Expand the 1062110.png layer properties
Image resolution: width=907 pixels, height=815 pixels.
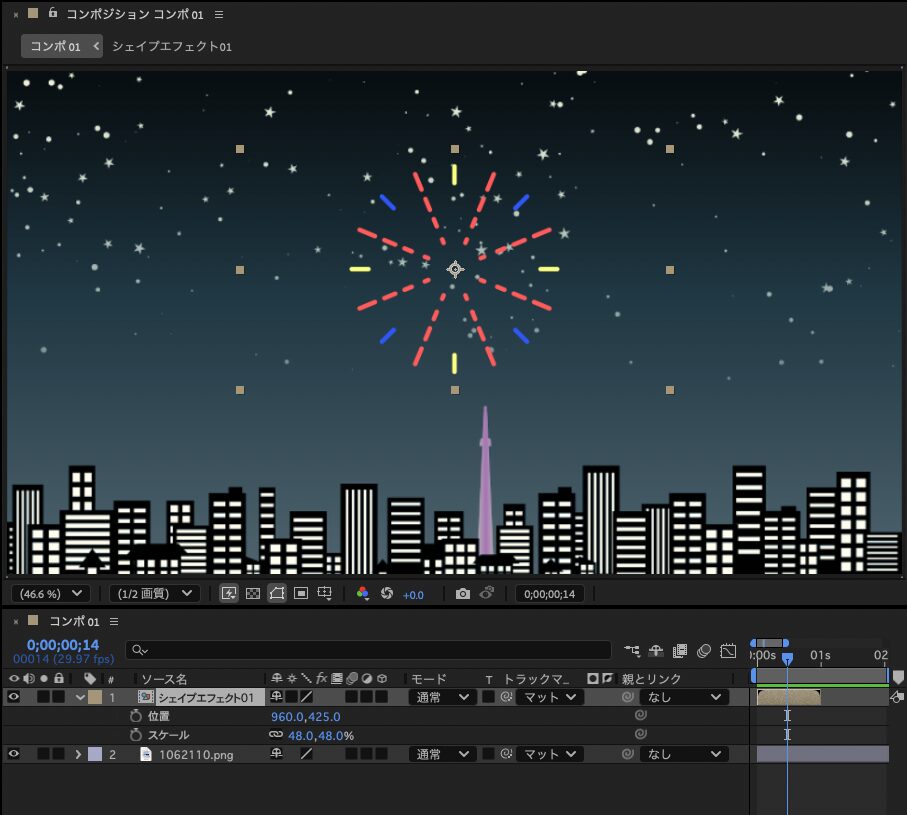tap(78, 754)
